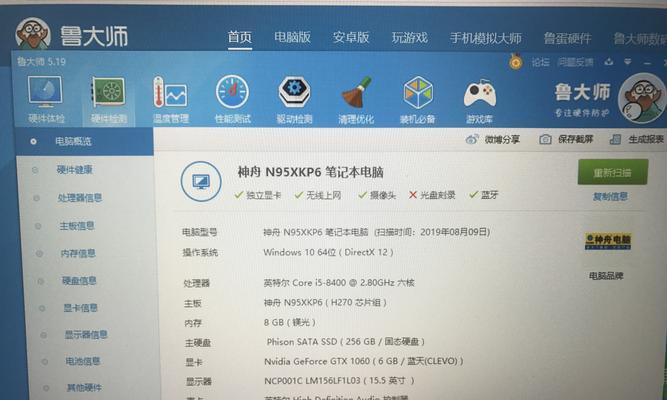
Task: Save screenshot with 保存截屏
Action: point(566,139)
